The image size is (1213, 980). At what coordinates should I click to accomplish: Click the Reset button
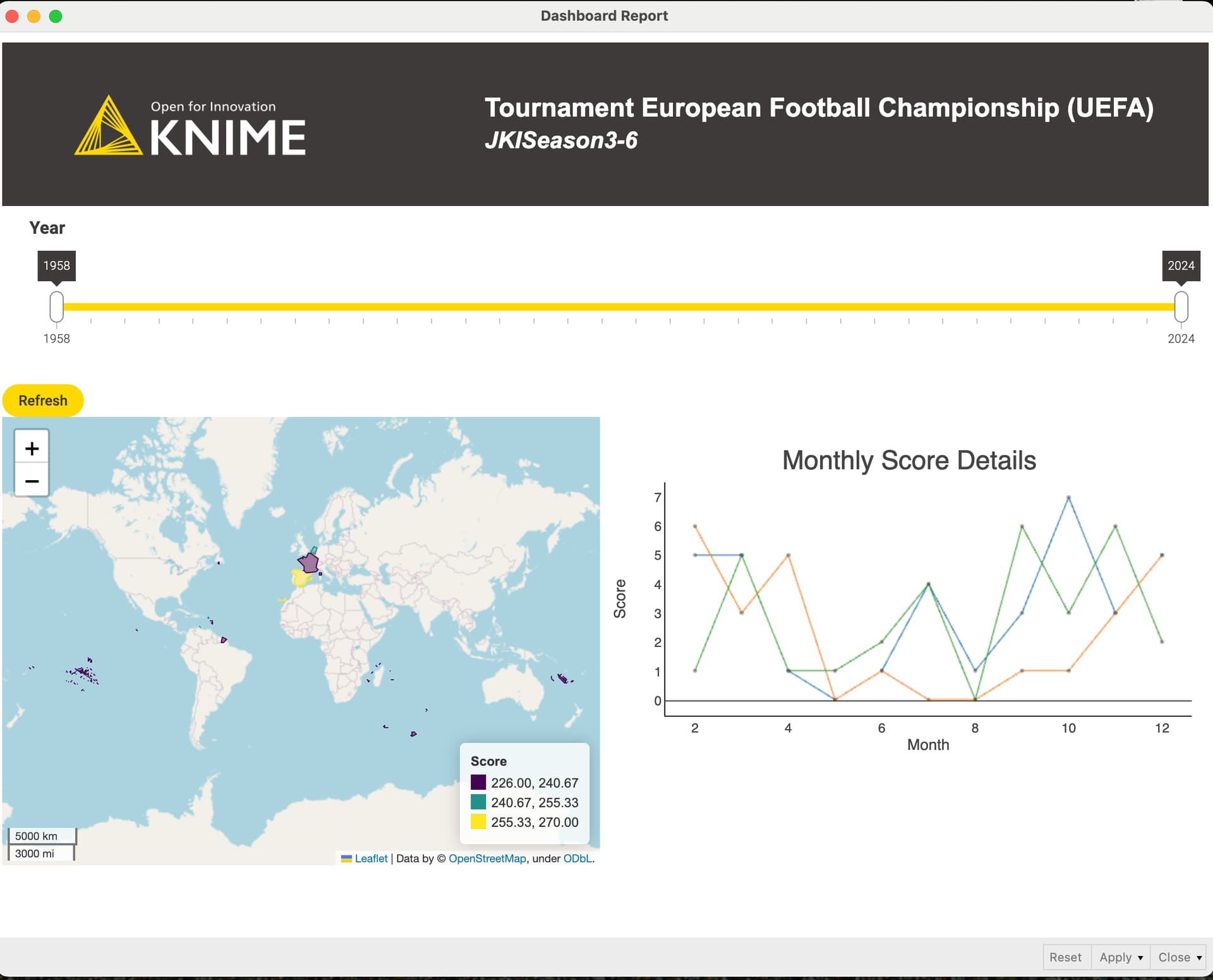[1066, 957]
